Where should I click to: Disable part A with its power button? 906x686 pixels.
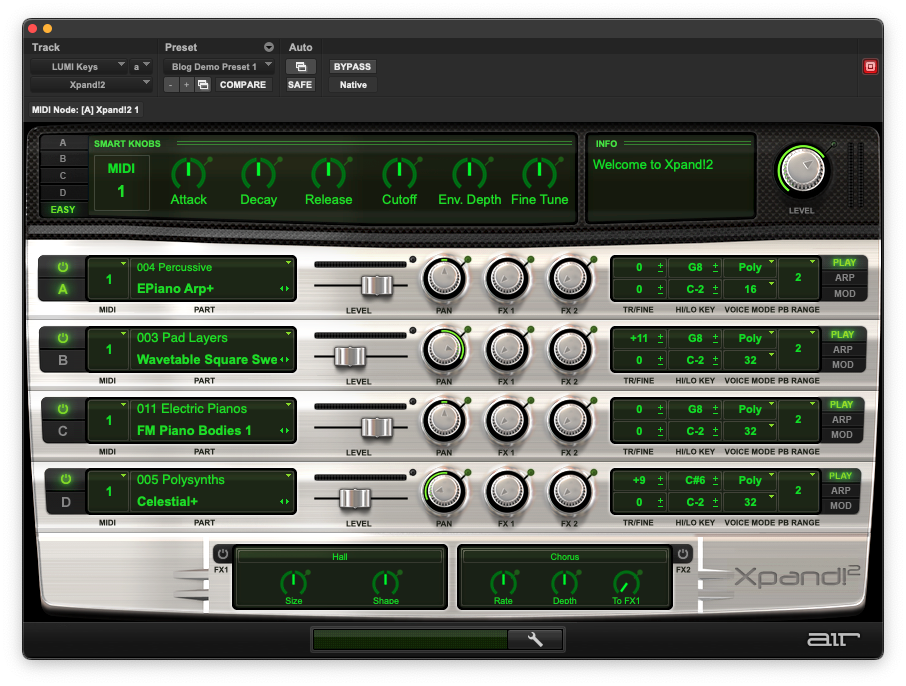click(62, 268)
